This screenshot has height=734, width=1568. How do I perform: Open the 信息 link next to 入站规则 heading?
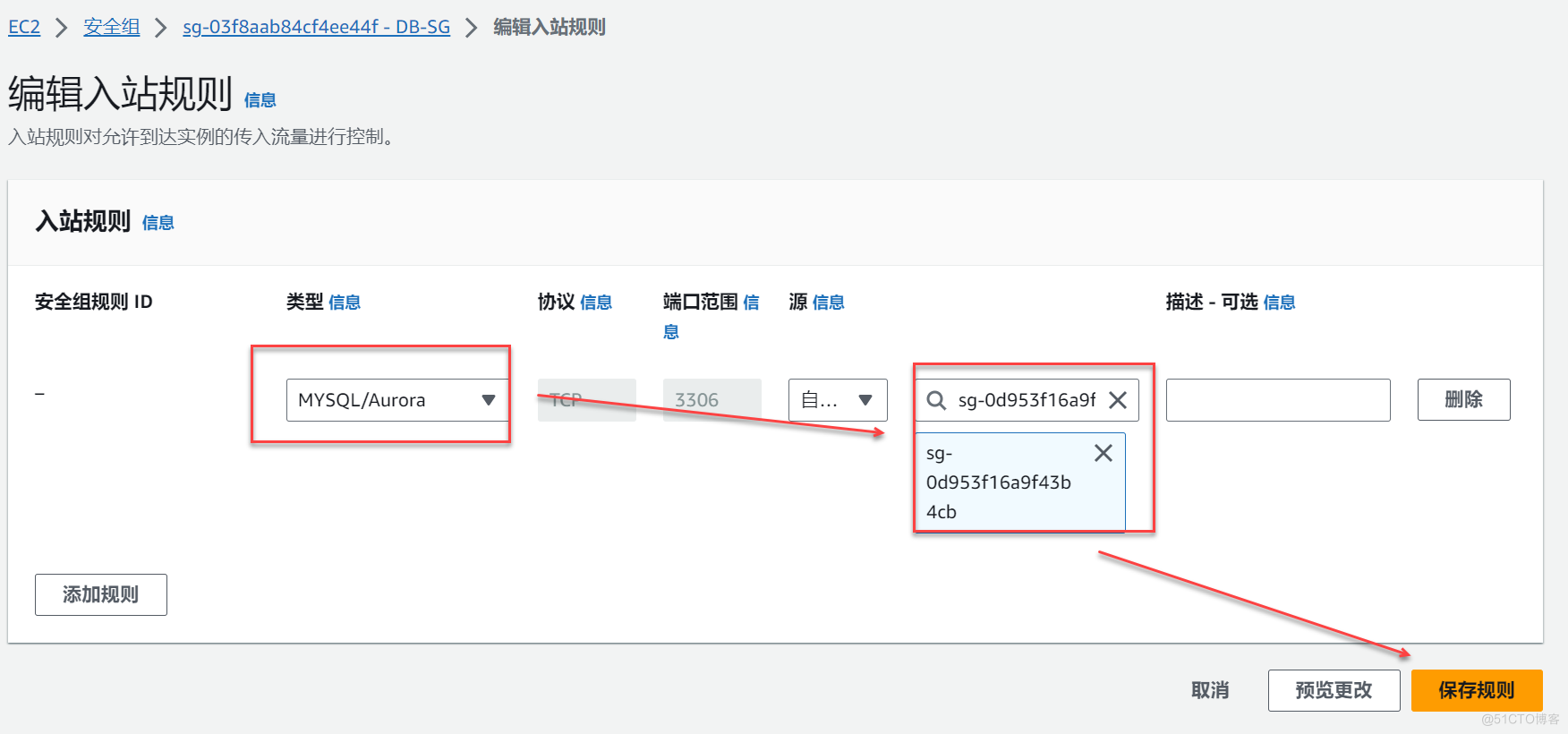click(158, 223)
